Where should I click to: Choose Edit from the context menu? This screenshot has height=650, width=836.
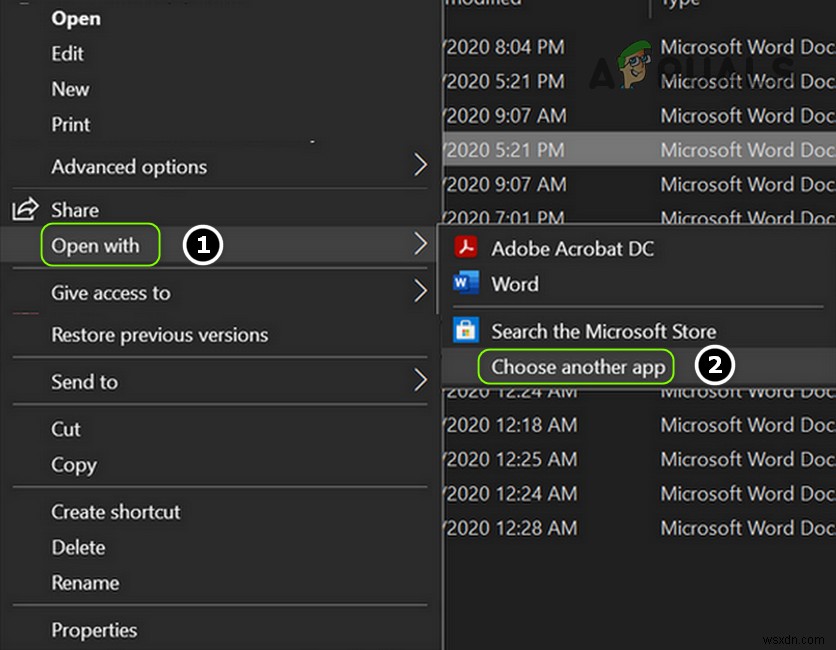(68, 53)
